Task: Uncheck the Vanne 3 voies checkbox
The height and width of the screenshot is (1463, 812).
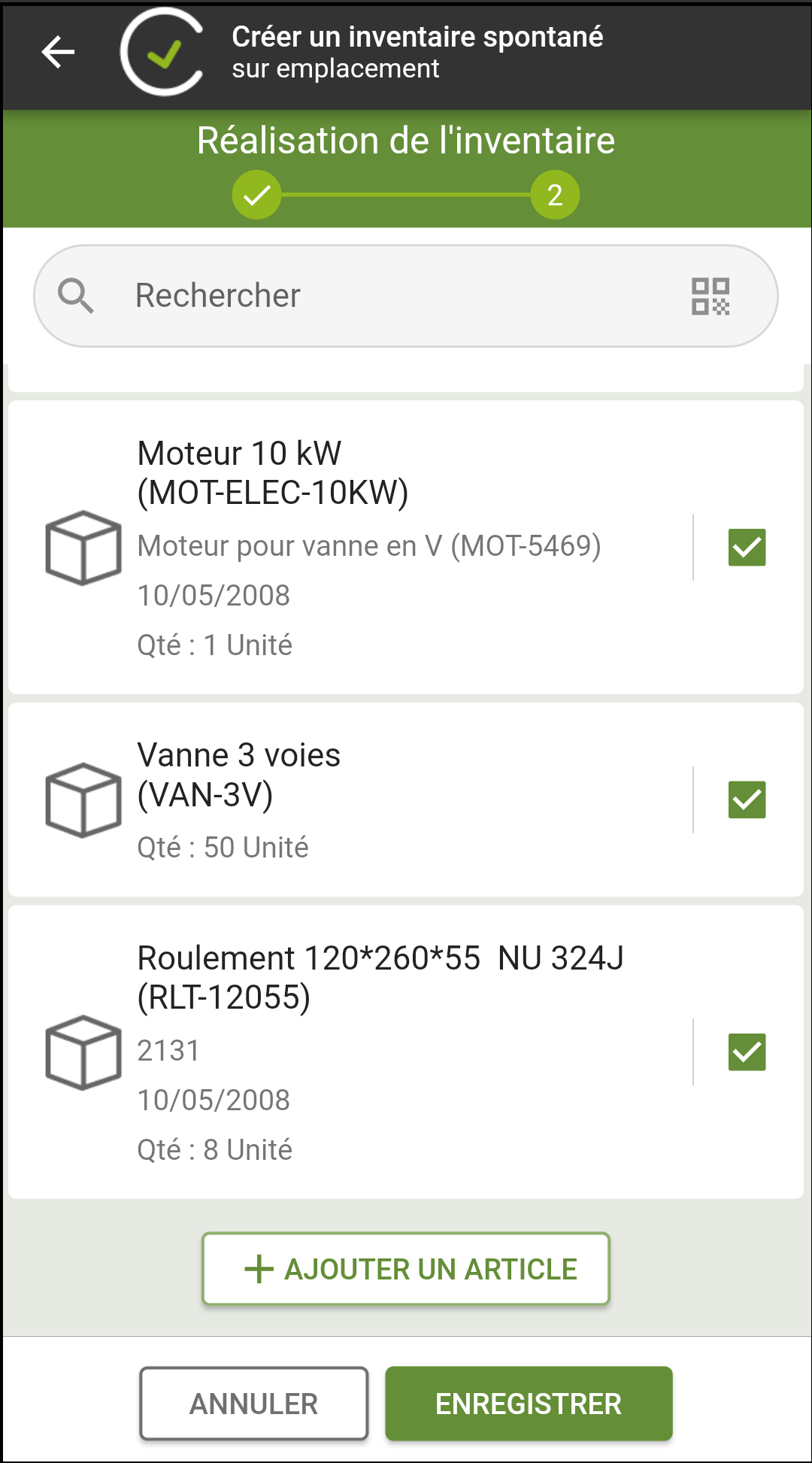Action: pos(747,800)
